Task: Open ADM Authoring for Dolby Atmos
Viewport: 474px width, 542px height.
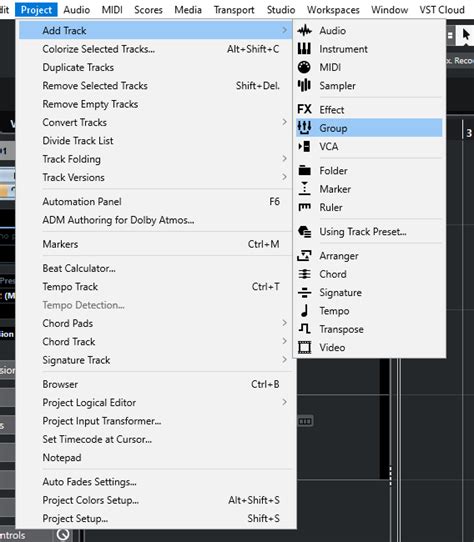Action: point(157,220)
